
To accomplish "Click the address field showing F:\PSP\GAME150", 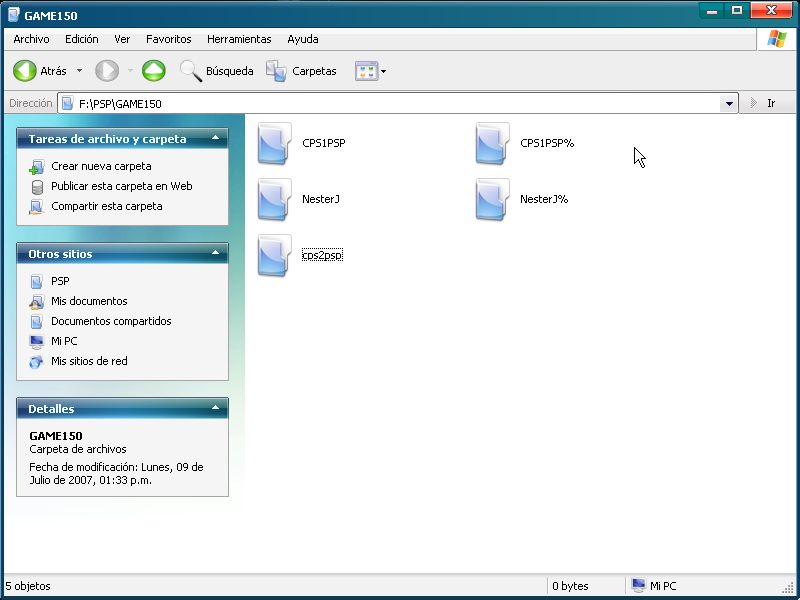I will [398, 104].
